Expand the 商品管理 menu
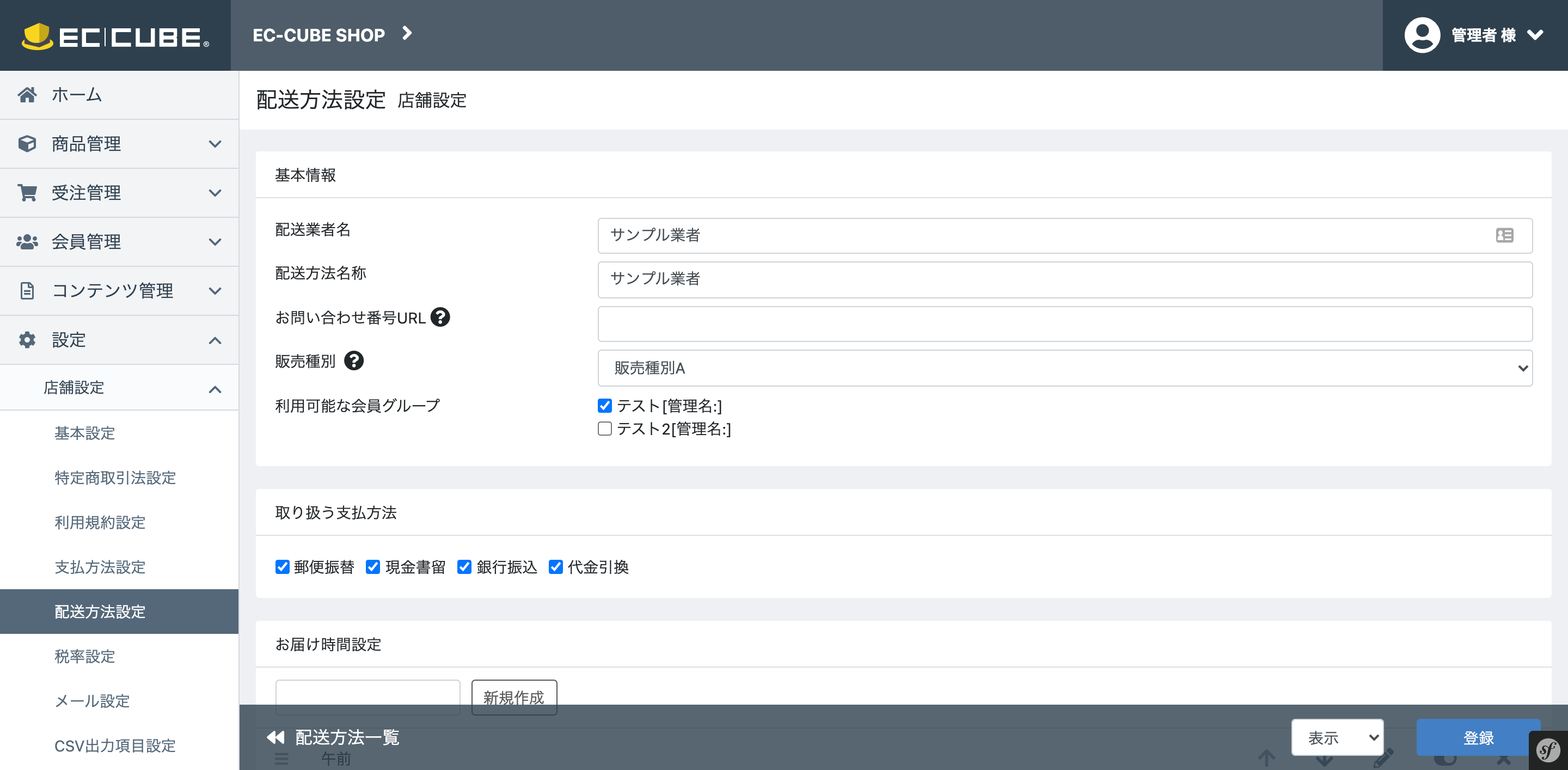The width and height of the screenshot is (1568, 770). [x=119, y=144]
